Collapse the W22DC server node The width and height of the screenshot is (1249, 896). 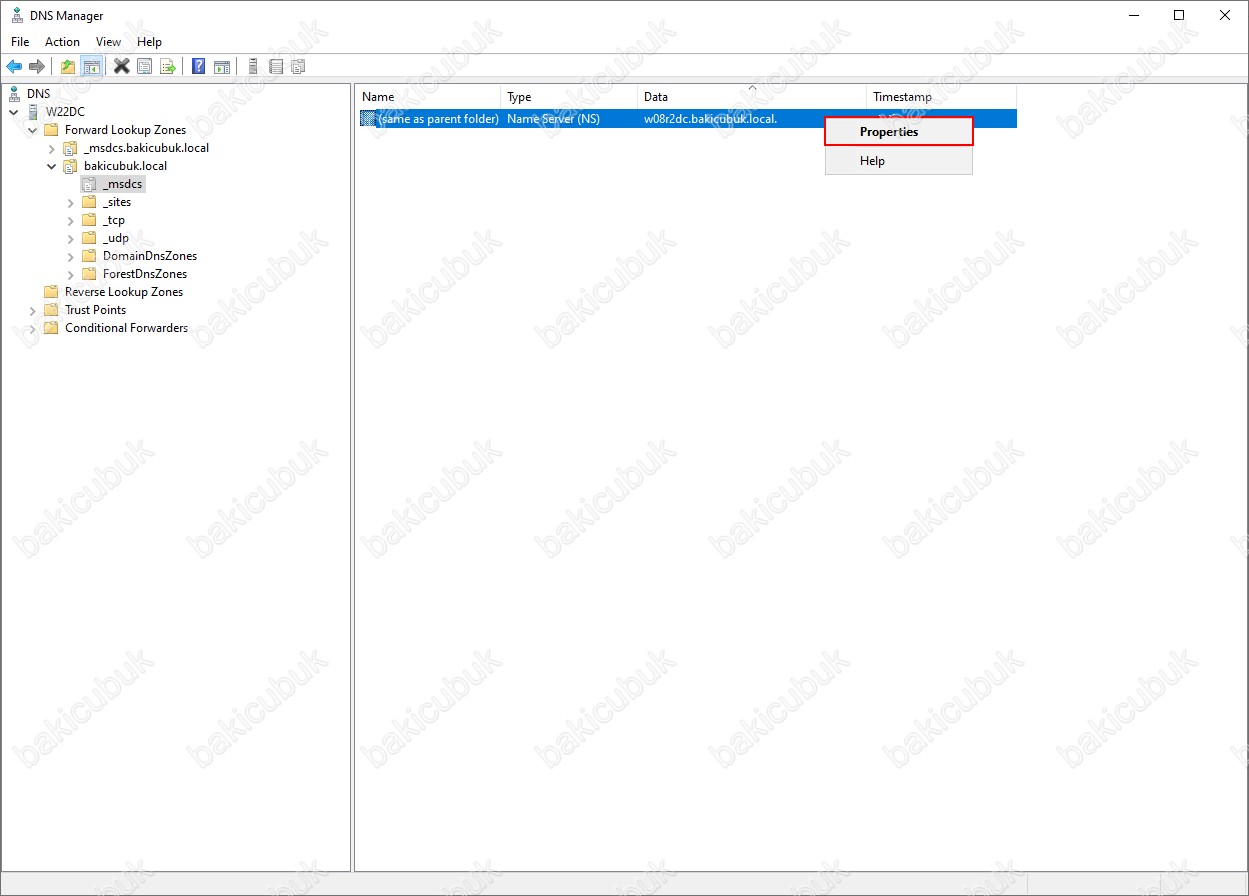tap(14, 112)
